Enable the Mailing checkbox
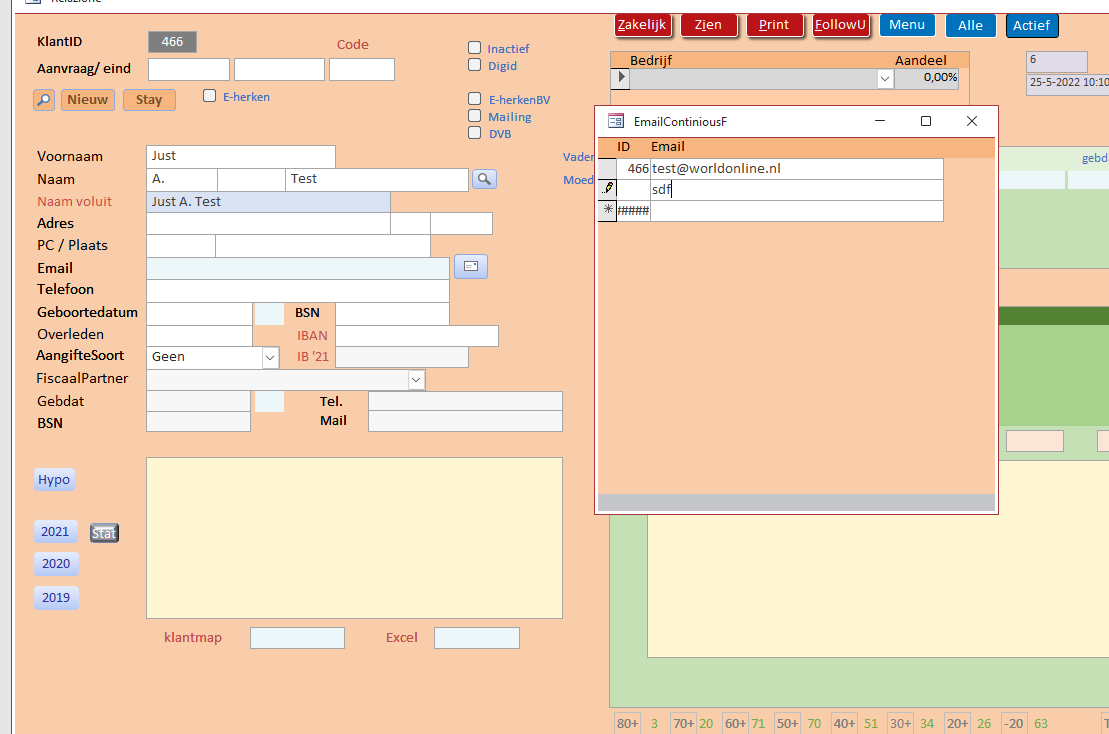 pyautogui.click(x=475, y=116)
